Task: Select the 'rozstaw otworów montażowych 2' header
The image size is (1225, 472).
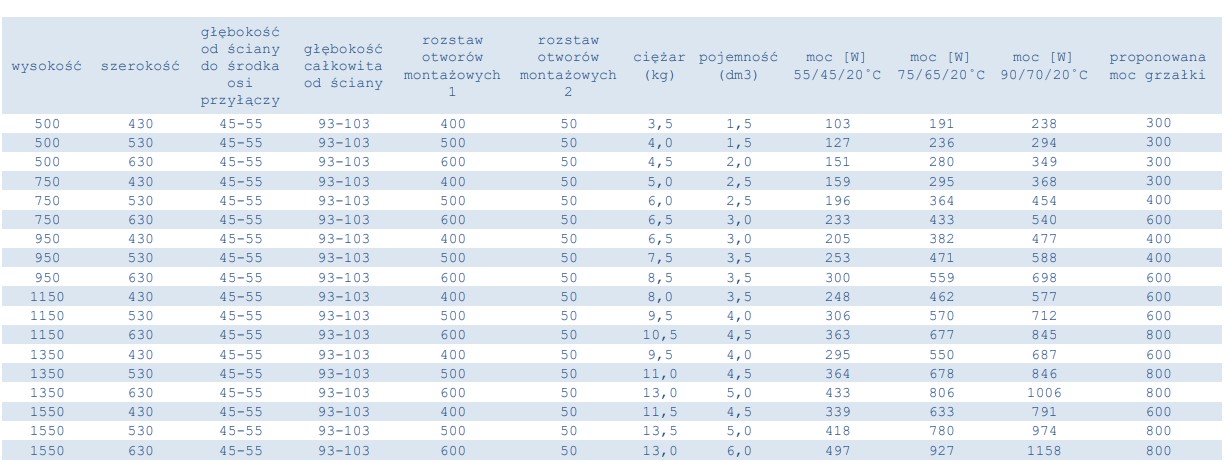Action: click(x=568, y=67)
